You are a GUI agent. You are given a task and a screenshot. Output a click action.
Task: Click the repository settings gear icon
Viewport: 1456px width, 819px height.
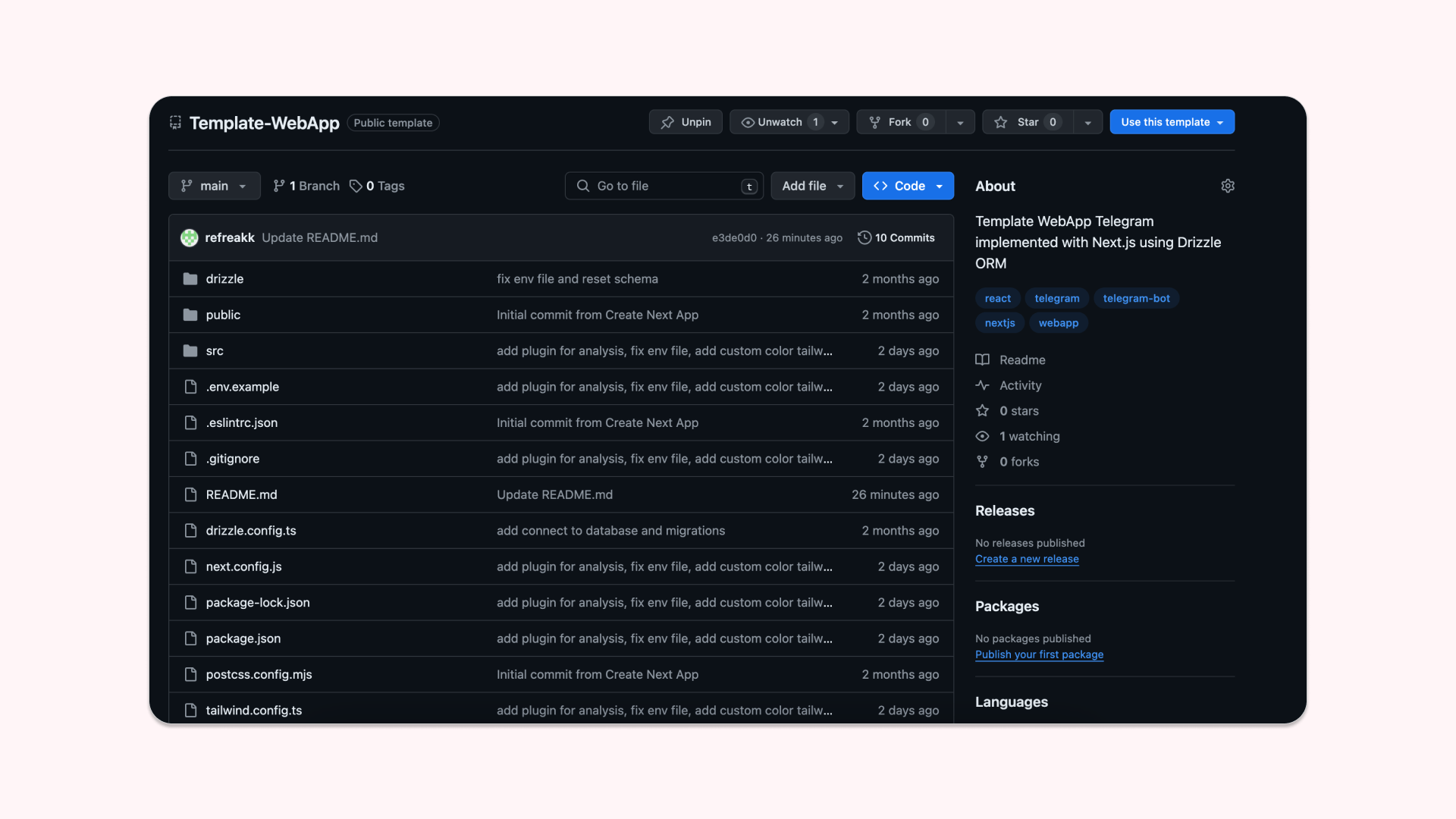pyautogui.click(x=1228, y=186)
